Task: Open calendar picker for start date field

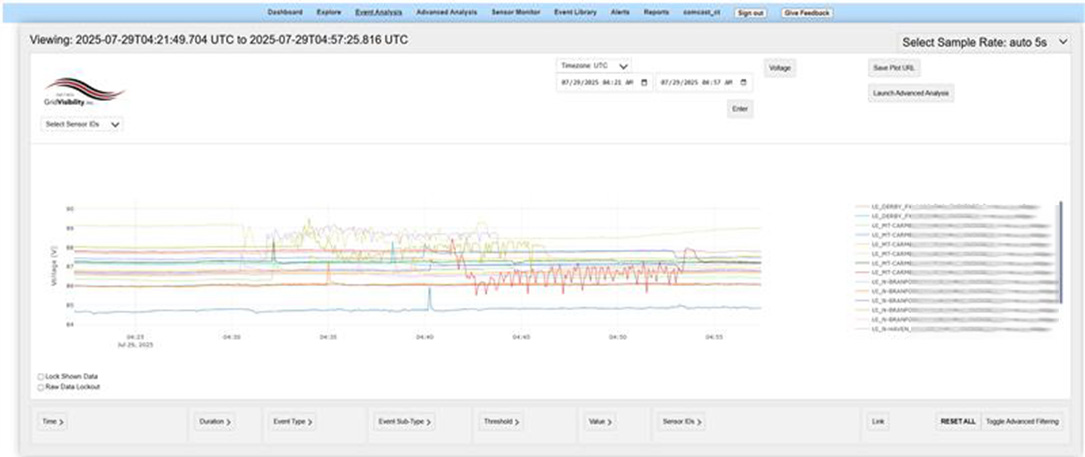Action: [x=644, y=82]
